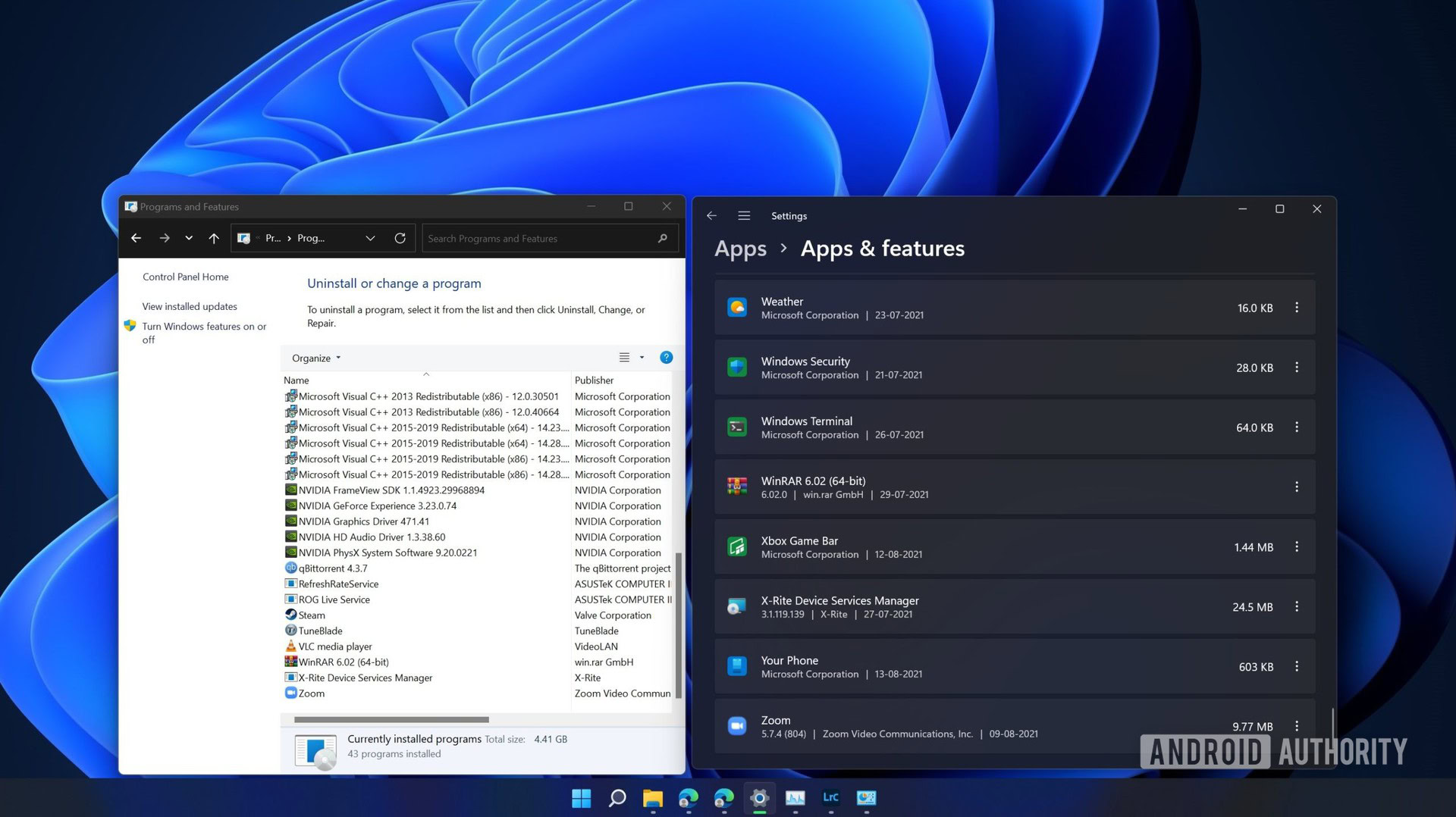
Task: Sort the list by Publisher column header
Action: point(594,380)
